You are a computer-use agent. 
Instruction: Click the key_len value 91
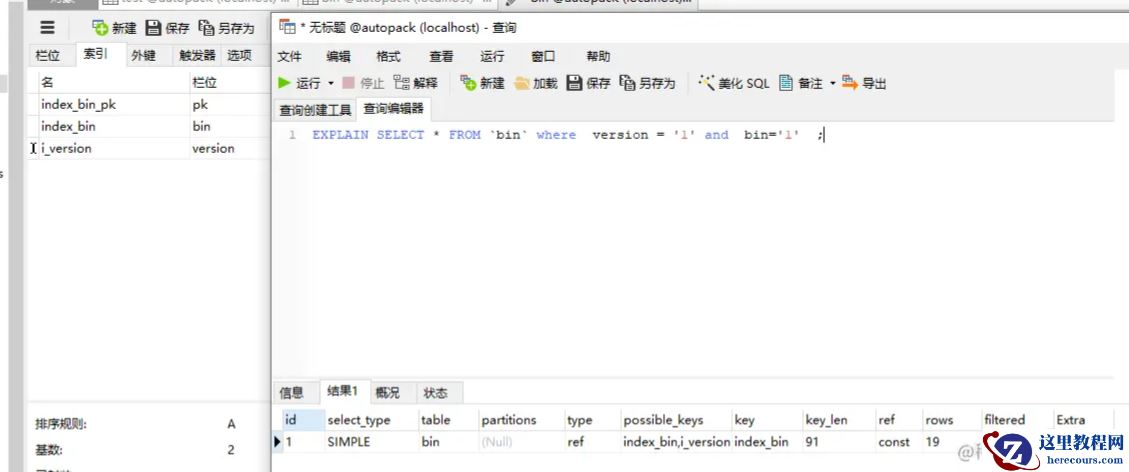[x=812, y=442]
